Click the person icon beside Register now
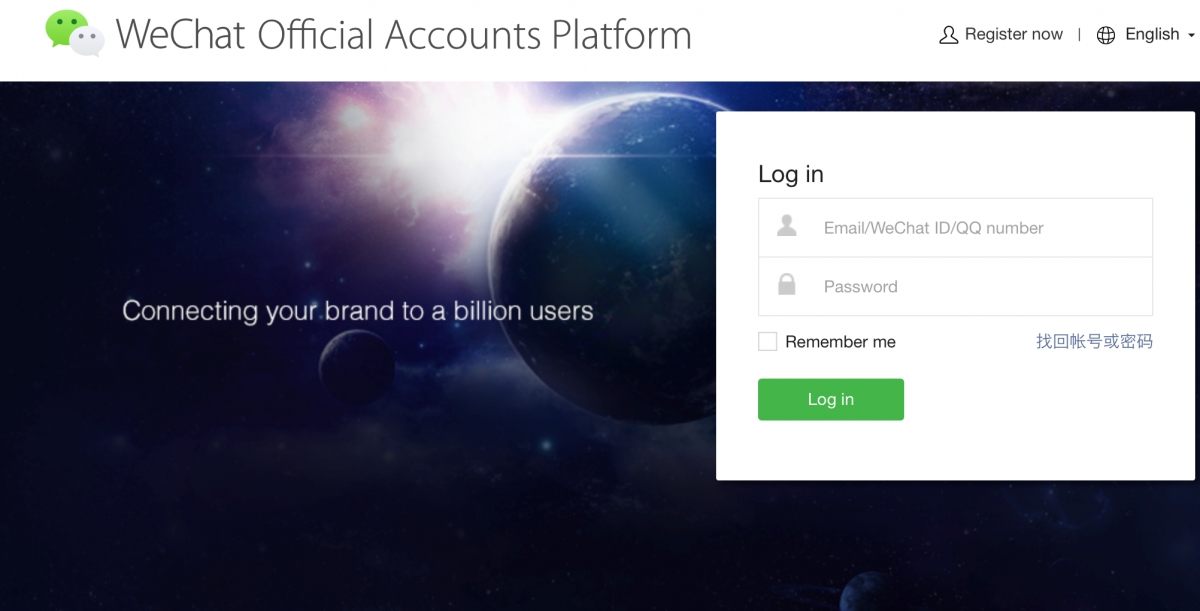The image size is (1200, 611). (x=948, y=35)
